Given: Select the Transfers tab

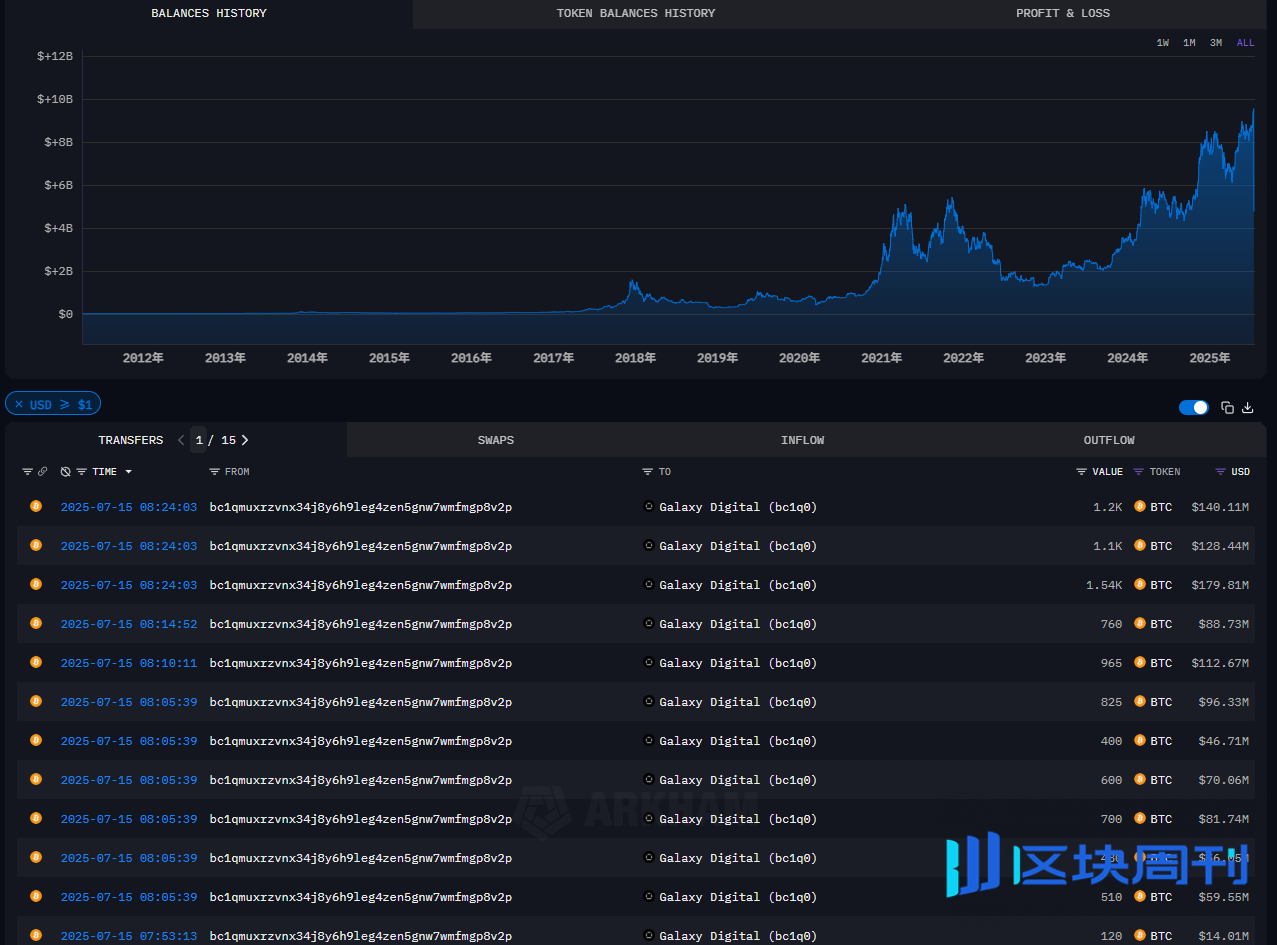Looking at the screenshot, I should click(131, 440).
